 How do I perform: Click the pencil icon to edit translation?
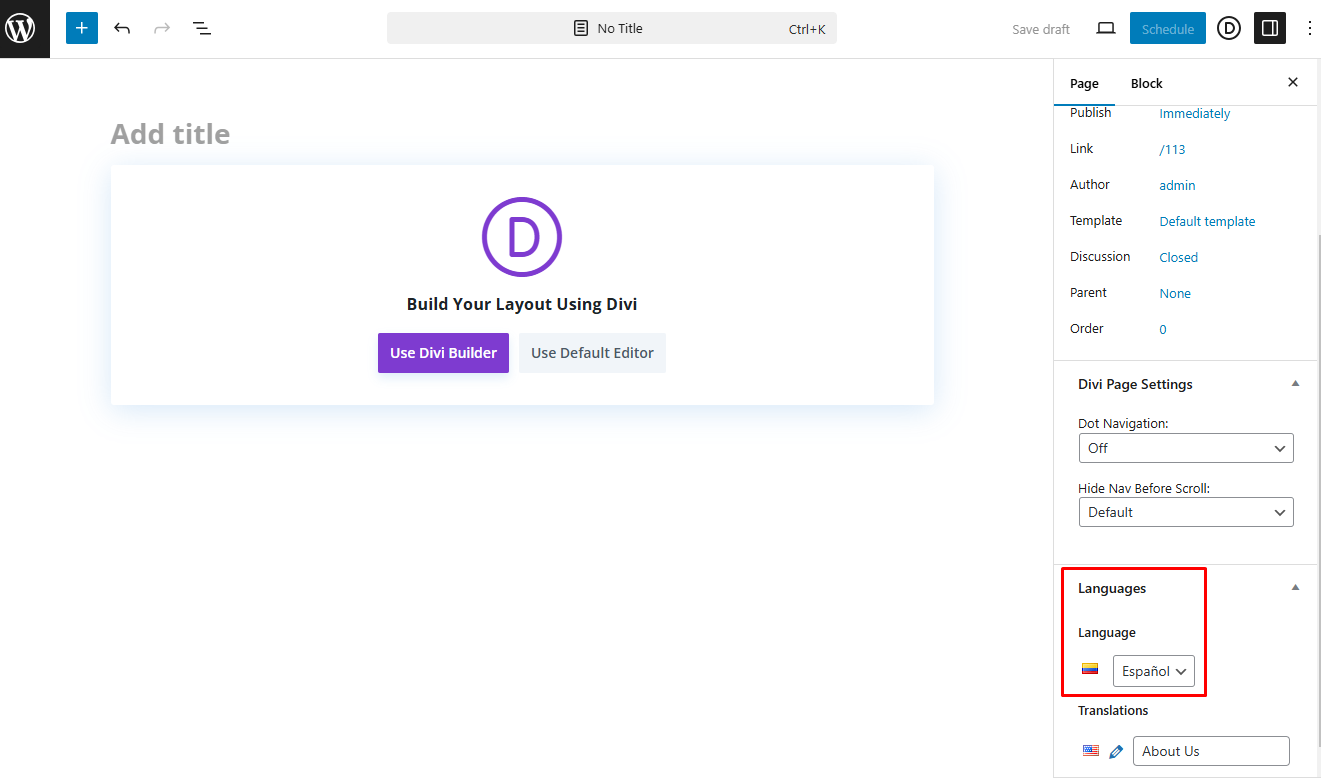1116,751
